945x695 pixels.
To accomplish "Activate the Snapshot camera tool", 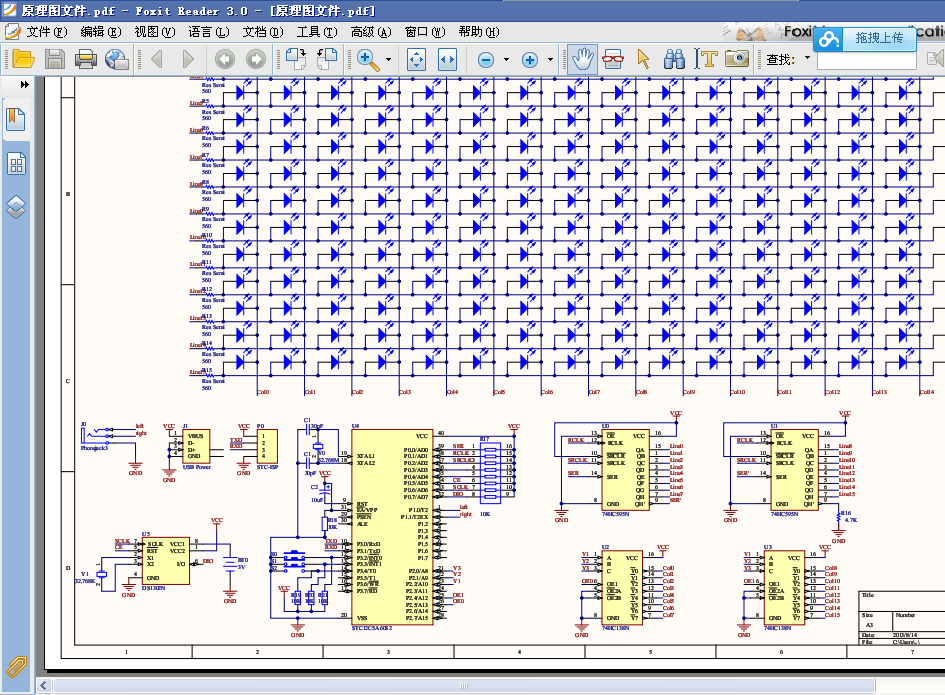I will point(737,59).
